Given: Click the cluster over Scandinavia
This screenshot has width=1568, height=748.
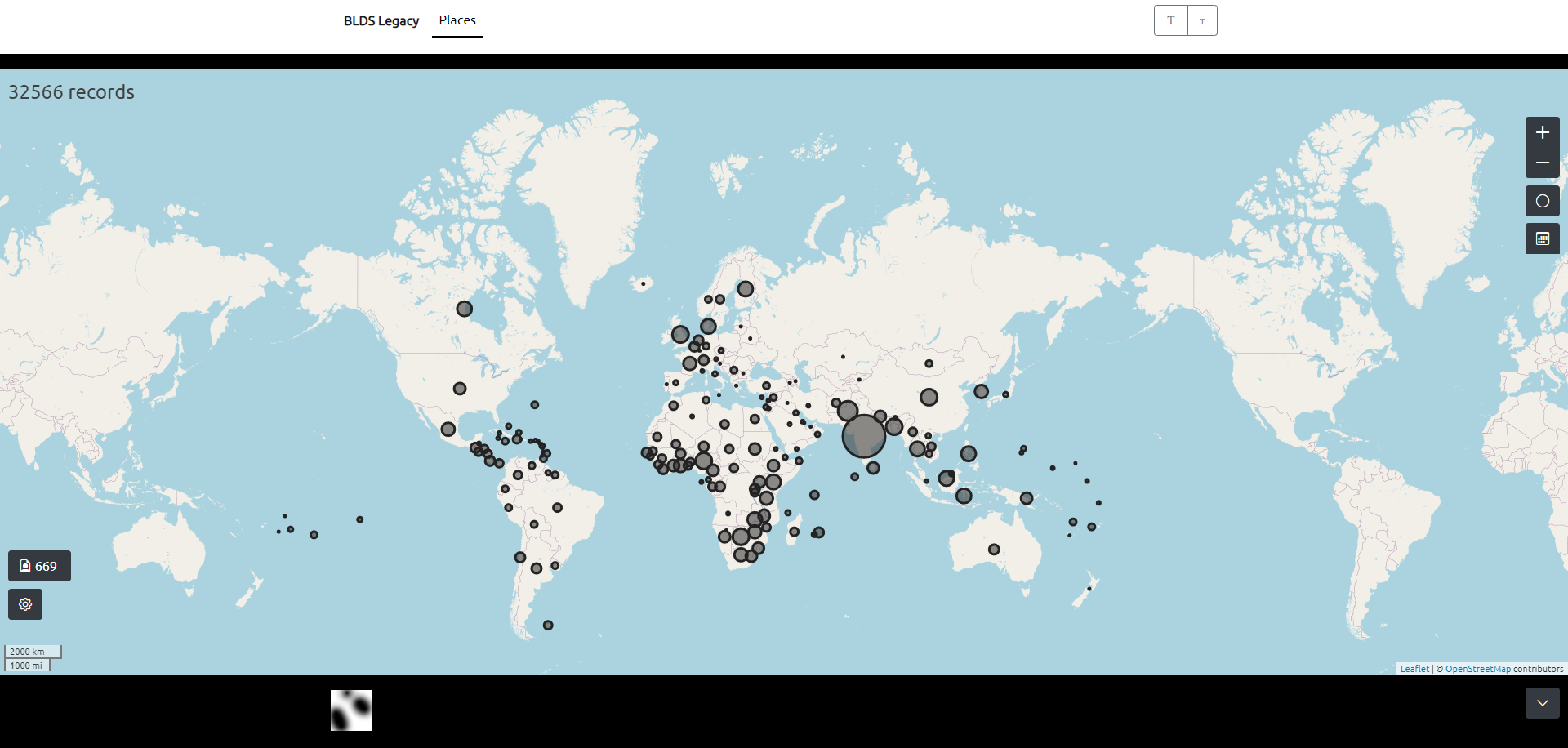Looking at the screenshot, I should coord(745,288).
